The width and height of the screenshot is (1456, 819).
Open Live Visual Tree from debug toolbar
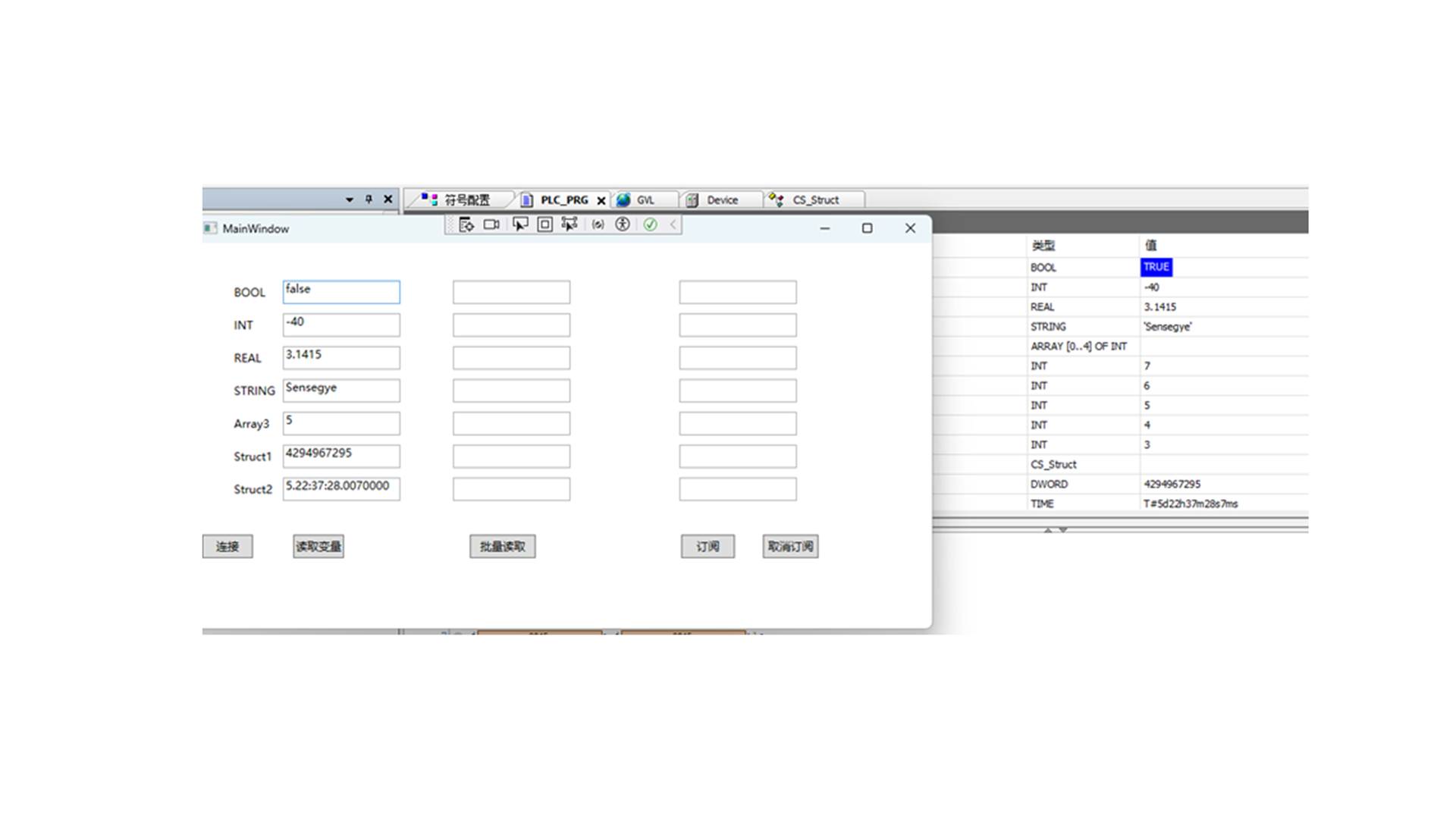coord(466,224)
